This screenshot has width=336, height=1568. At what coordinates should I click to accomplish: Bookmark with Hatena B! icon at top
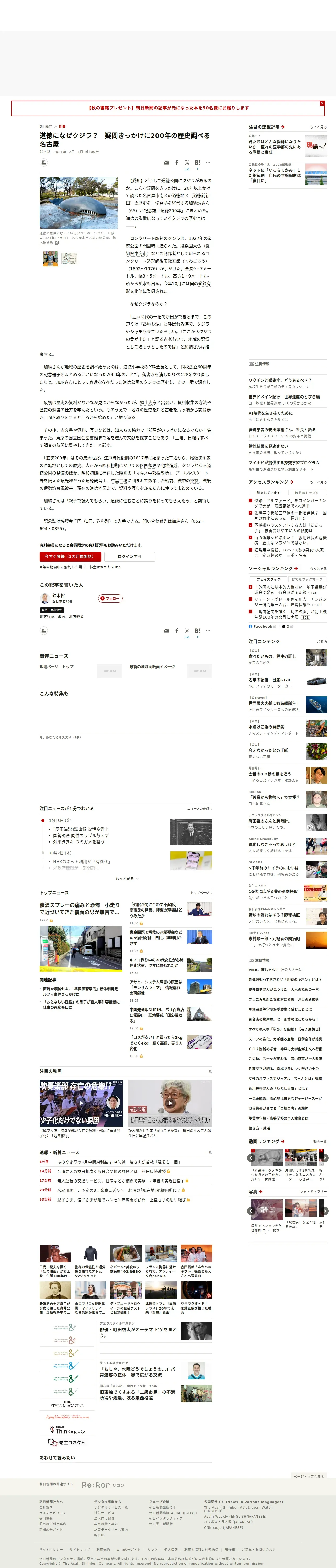pyautogui.click(x=198, y=163)
